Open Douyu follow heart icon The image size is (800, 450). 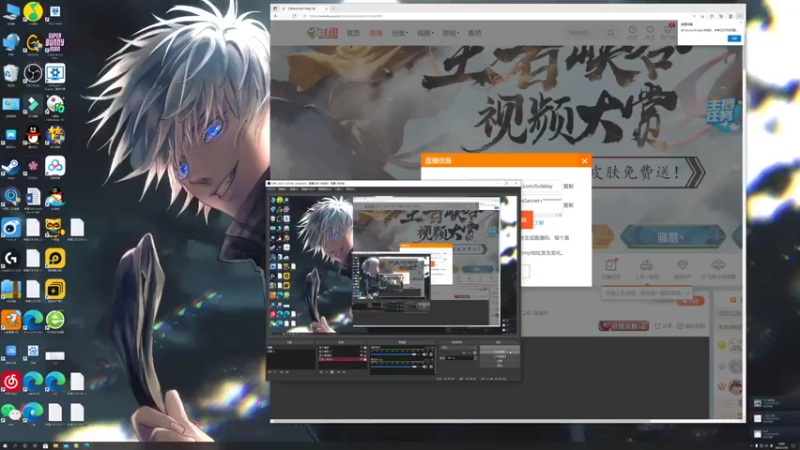650,32
